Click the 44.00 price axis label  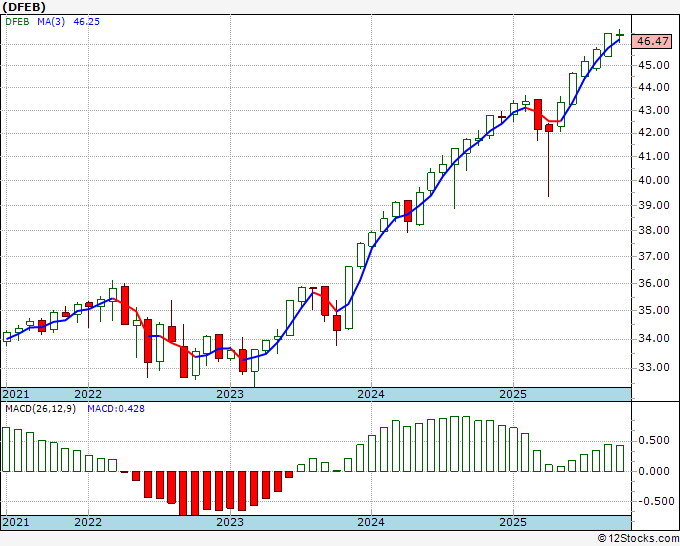tap(654, 87)
